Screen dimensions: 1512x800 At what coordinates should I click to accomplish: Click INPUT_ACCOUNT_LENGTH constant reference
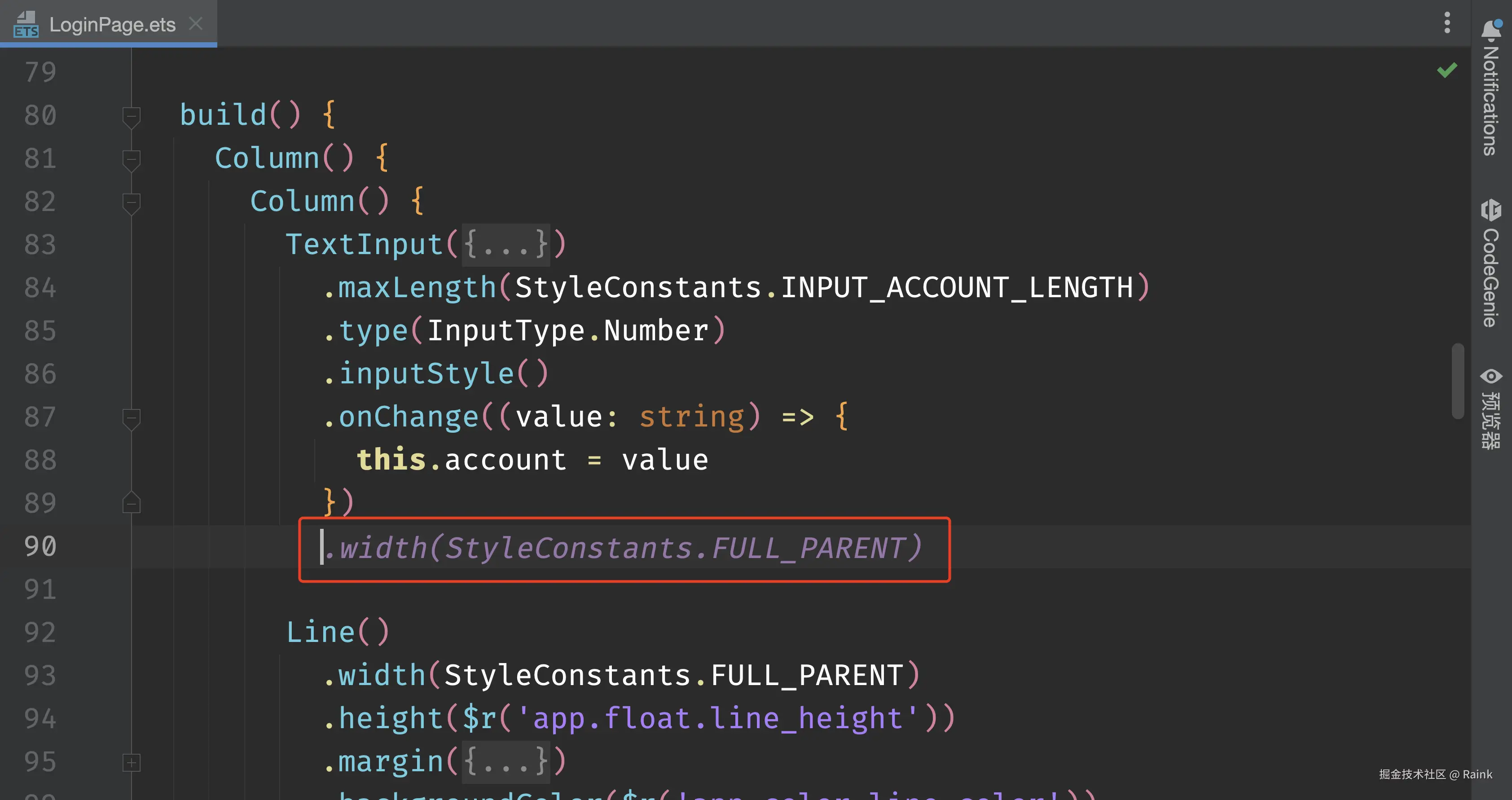tap(957, 288)
